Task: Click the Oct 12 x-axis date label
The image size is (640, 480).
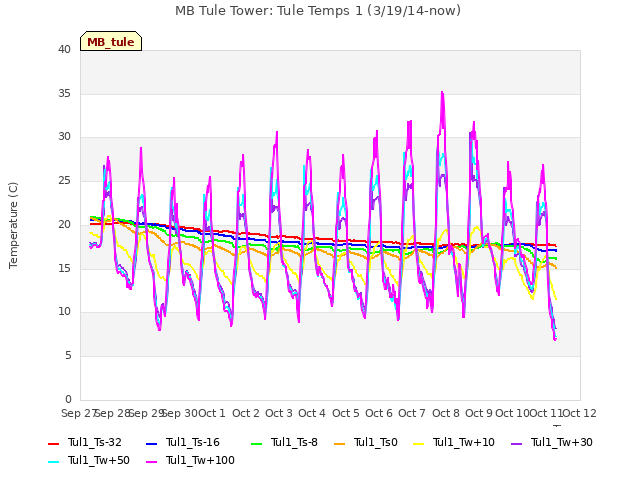Action: tap(580, 413)
